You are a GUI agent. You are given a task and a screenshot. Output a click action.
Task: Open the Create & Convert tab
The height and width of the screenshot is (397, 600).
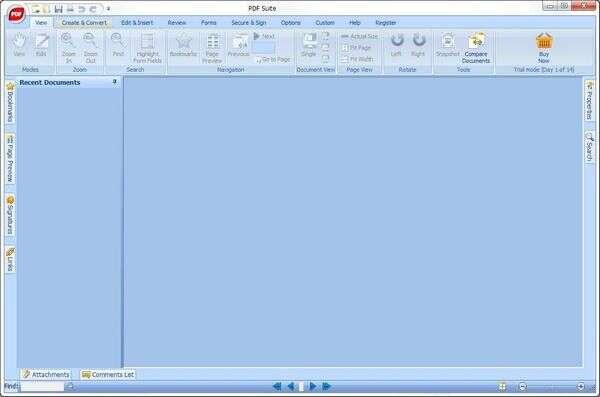pyautogui.click(x=84, y=23)
